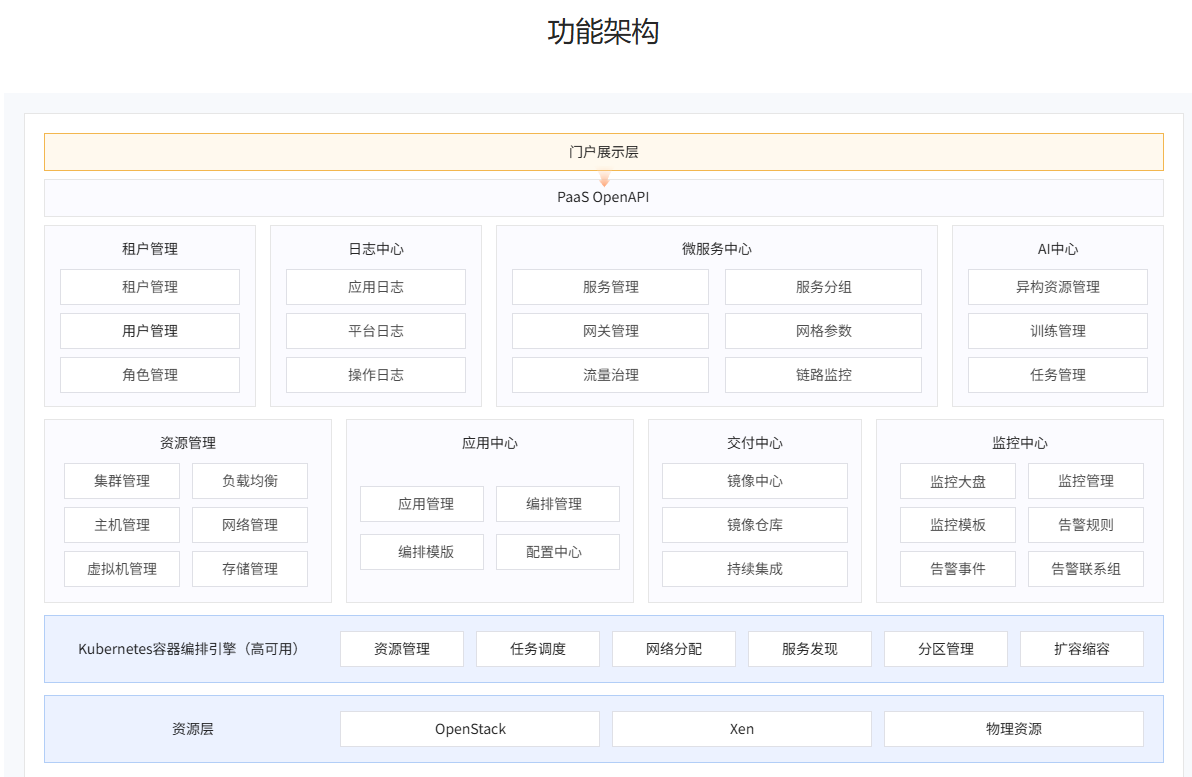Click the down arrow below 门户展示层
The image size is (1192, 777).
tap(604, 178)
